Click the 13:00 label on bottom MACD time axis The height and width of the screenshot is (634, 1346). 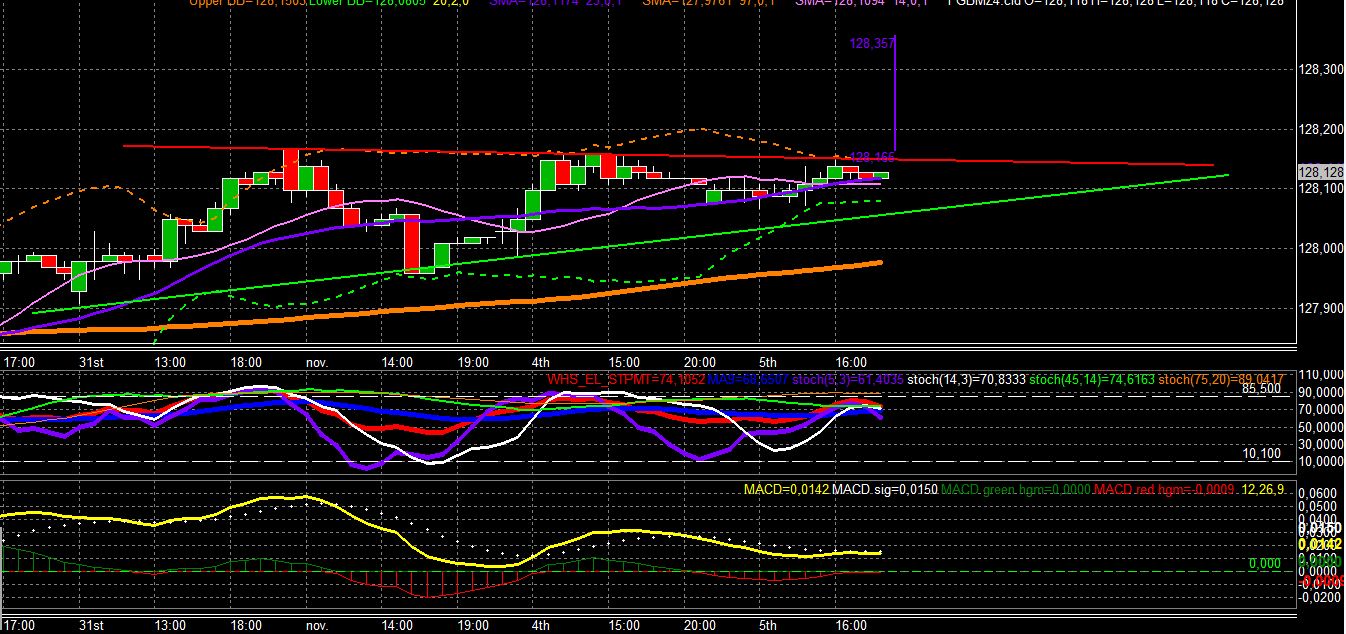click(170, 626)
